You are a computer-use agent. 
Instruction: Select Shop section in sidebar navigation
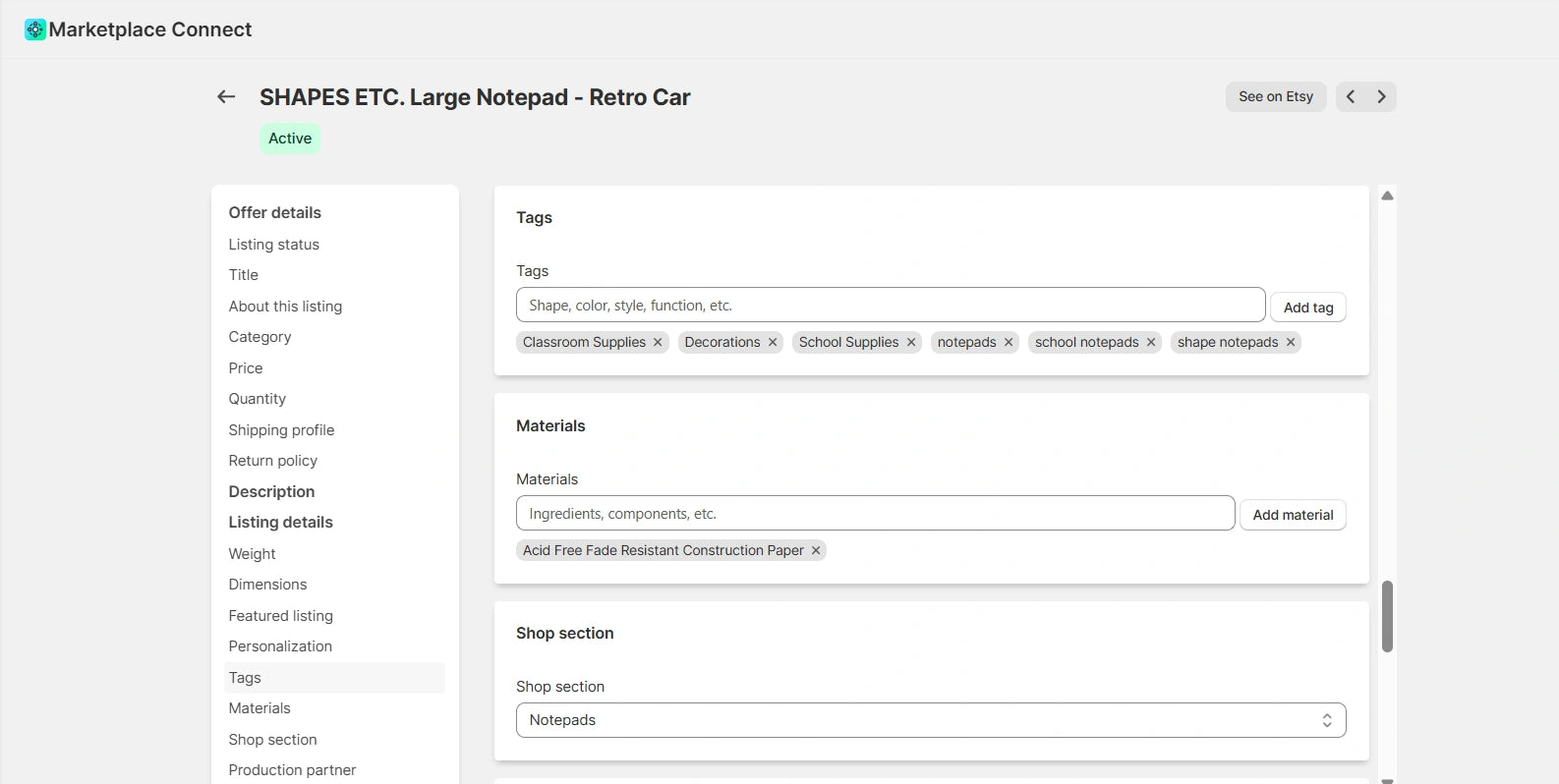coord(273,740)
